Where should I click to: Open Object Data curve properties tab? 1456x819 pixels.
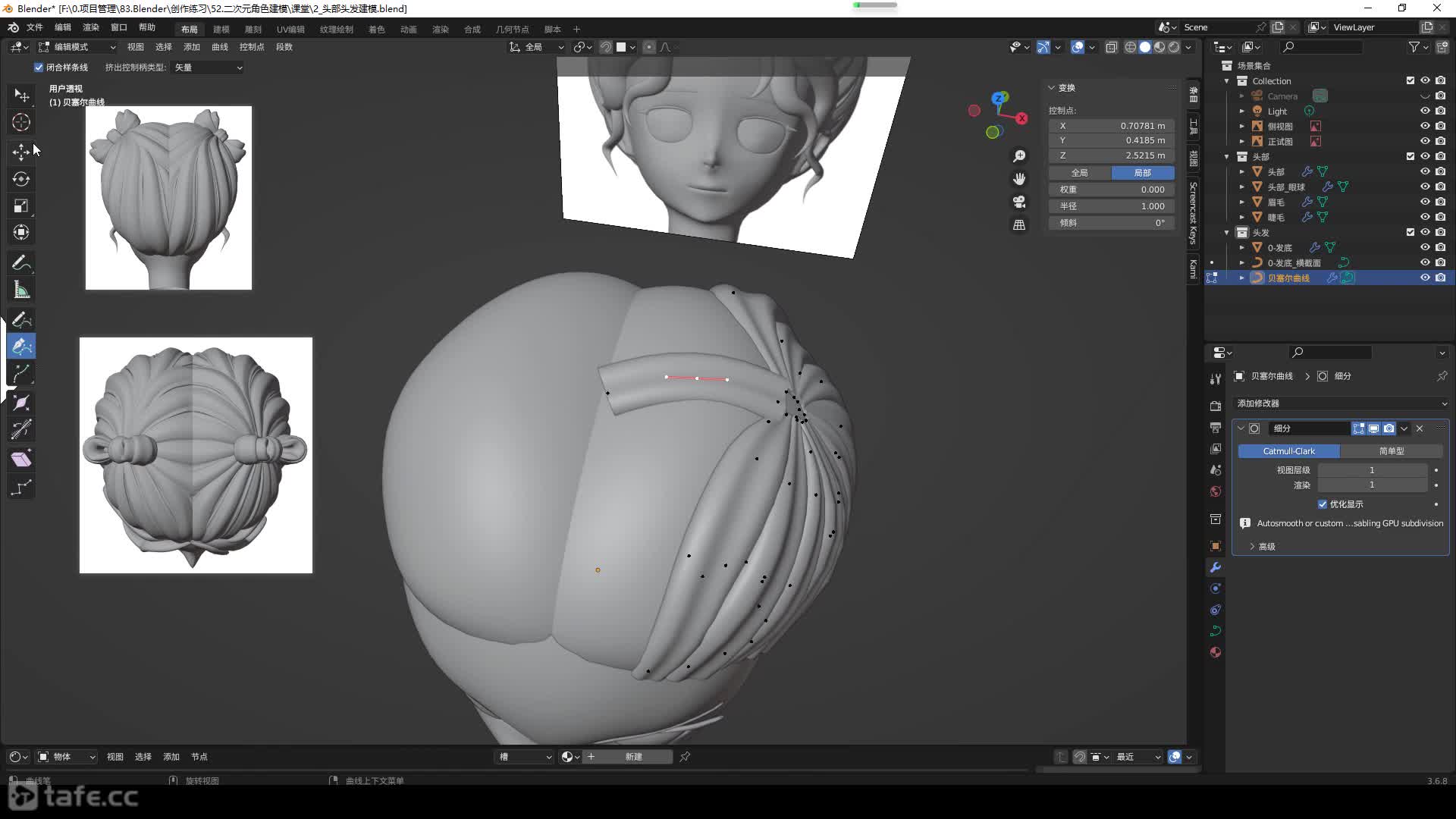1216,631
